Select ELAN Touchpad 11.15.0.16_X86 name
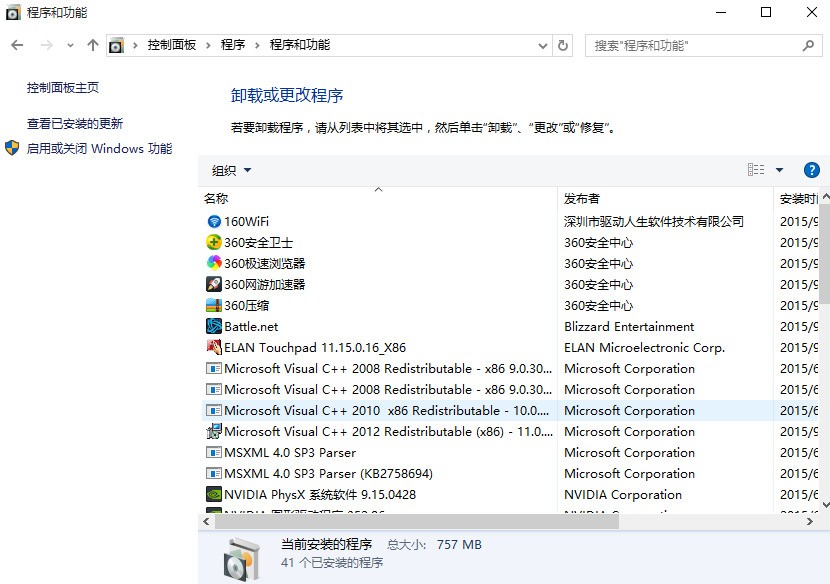The width and height of the screenshot is (830, 584). click(x=315, y=347)
